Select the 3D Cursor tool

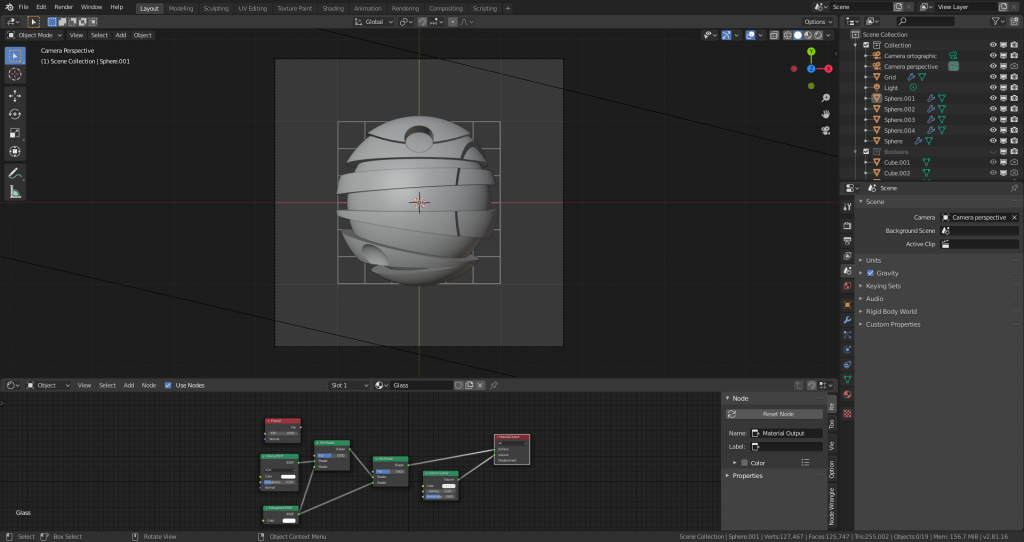point(15,74)
